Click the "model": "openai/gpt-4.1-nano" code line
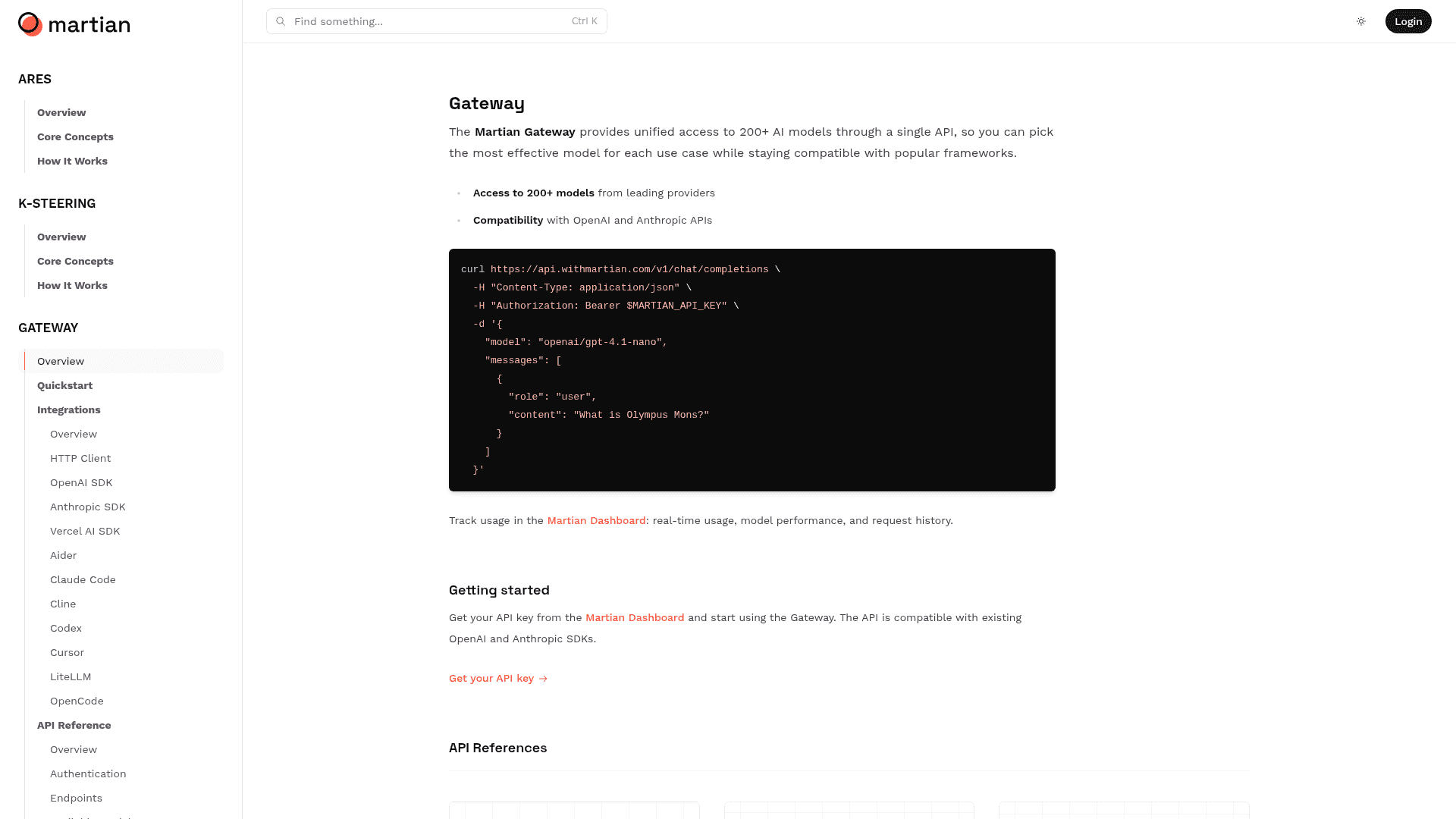The width and height of the screenshot is (1456, 819). (576, 342)
